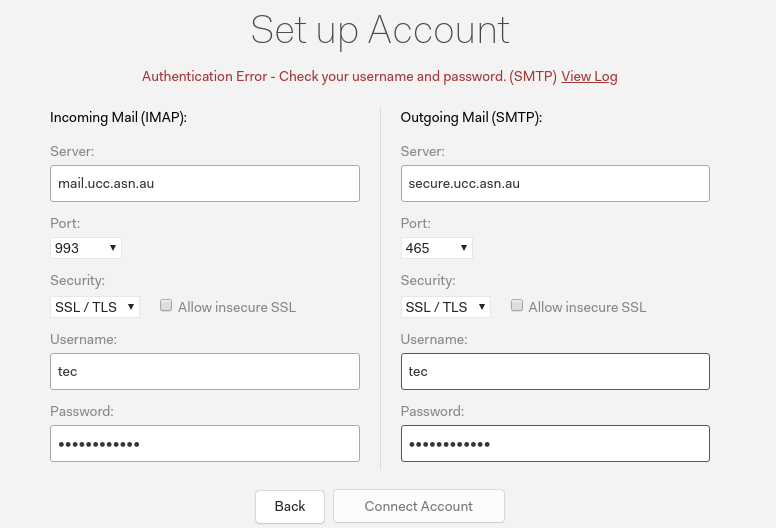The height and width of the screenshot is (528, 776).
Task: Click the IMAP password field
Action: pyautogui.click(x=205, y=443)
